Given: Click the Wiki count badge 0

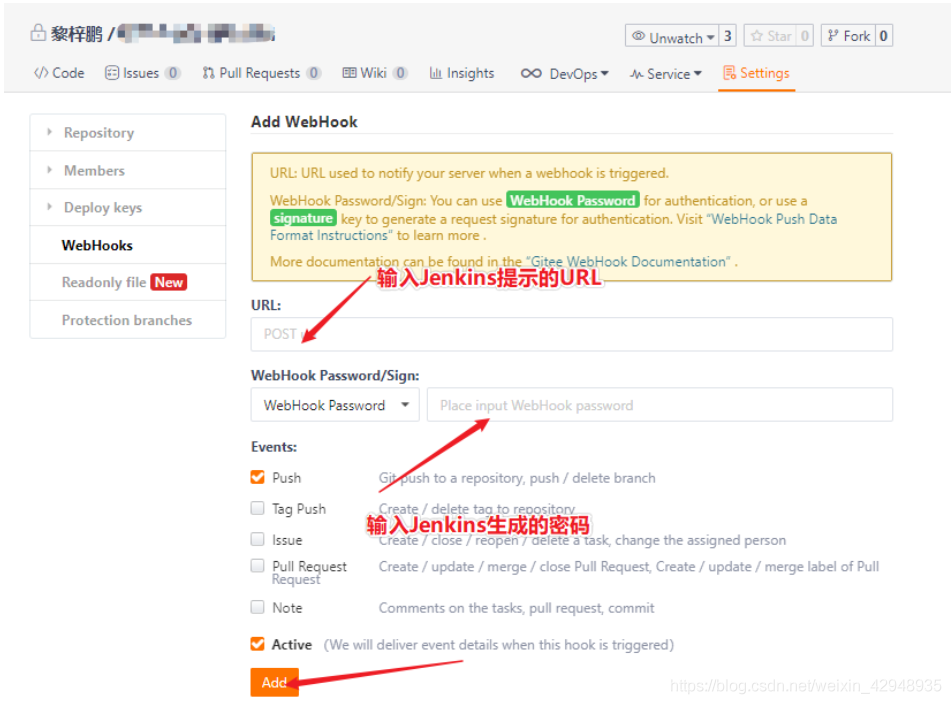Looking at the screenshot, I should (400, 73).
